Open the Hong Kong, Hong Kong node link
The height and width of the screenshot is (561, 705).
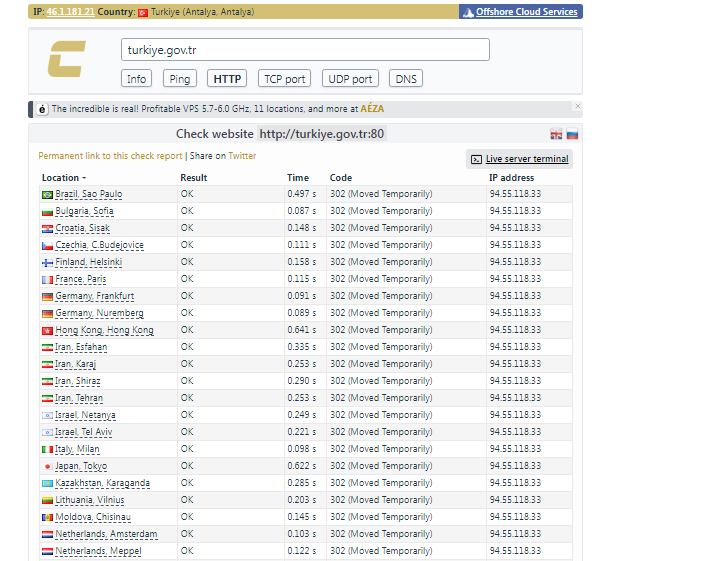[x=104, y=330]
